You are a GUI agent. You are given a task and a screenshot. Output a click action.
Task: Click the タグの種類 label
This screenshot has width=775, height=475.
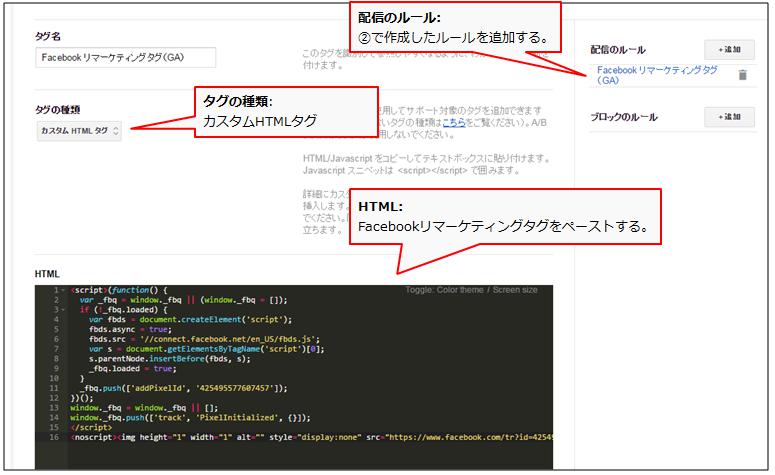pyautogui.click(x=57, y=110)
